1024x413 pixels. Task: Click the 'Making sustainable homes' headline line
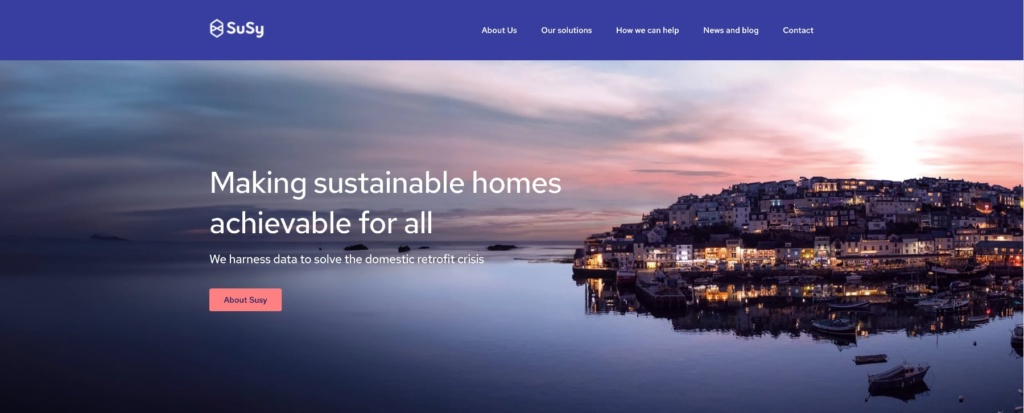(385, 182)
